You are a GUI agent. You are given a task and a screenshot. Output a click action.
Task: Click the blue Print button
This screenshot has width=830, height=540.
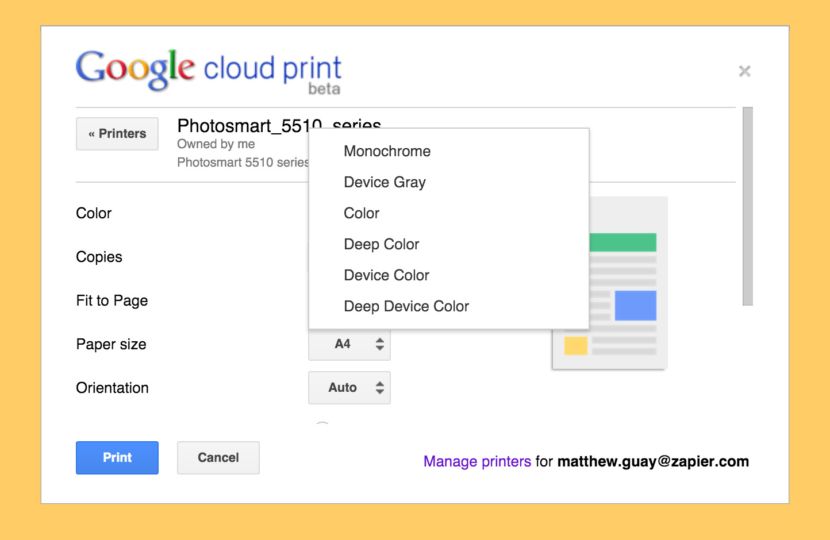point(117,458)
